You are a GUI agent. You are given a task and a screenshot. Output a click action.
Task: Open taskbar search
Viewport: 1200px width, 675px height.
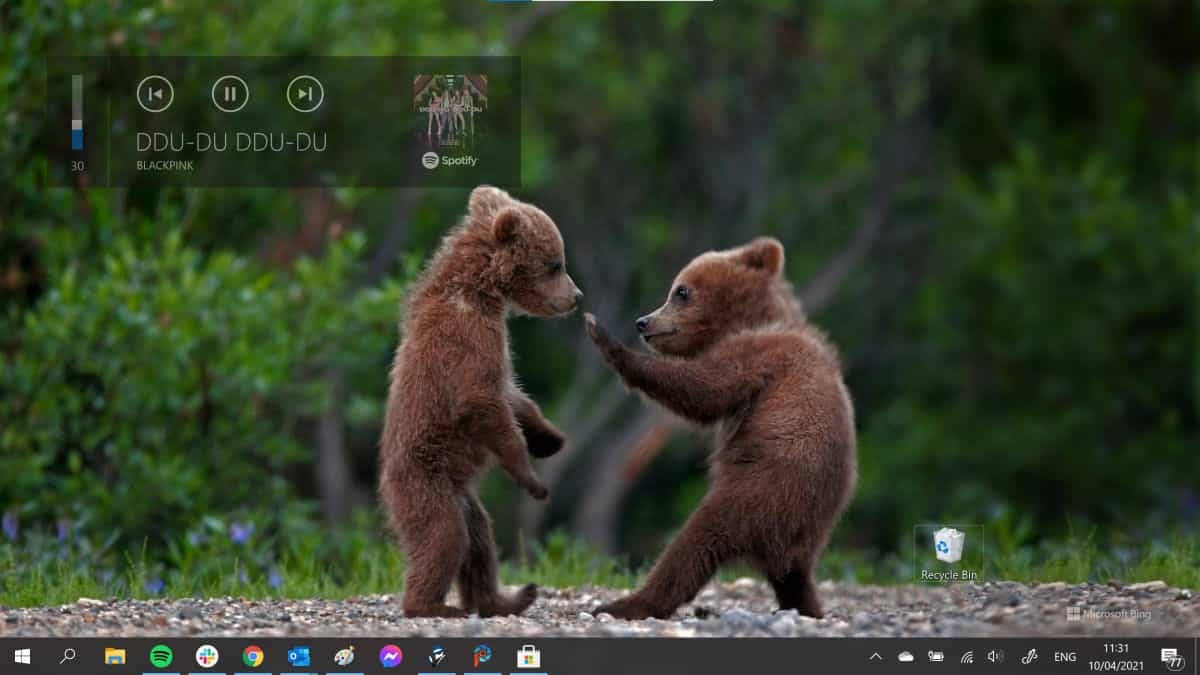68,656
